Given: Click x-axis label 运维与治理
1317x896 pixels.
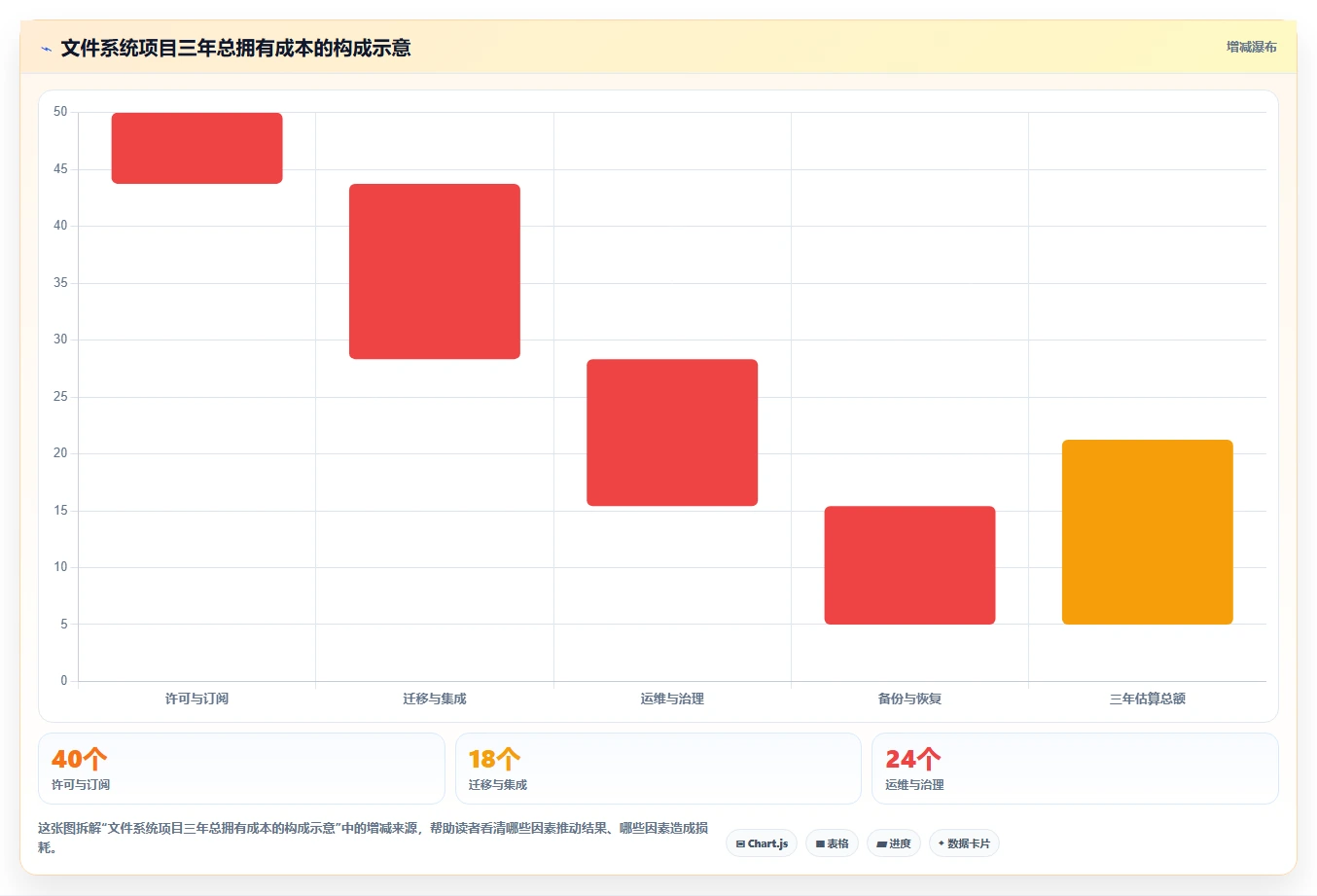Looking at the screenshot, I should 672,699.
